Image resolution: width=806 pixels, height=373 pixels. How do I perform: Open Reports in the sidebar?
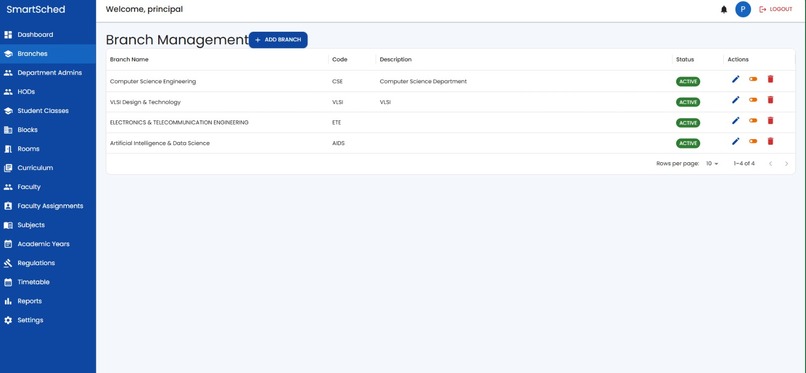coord(48,301)
